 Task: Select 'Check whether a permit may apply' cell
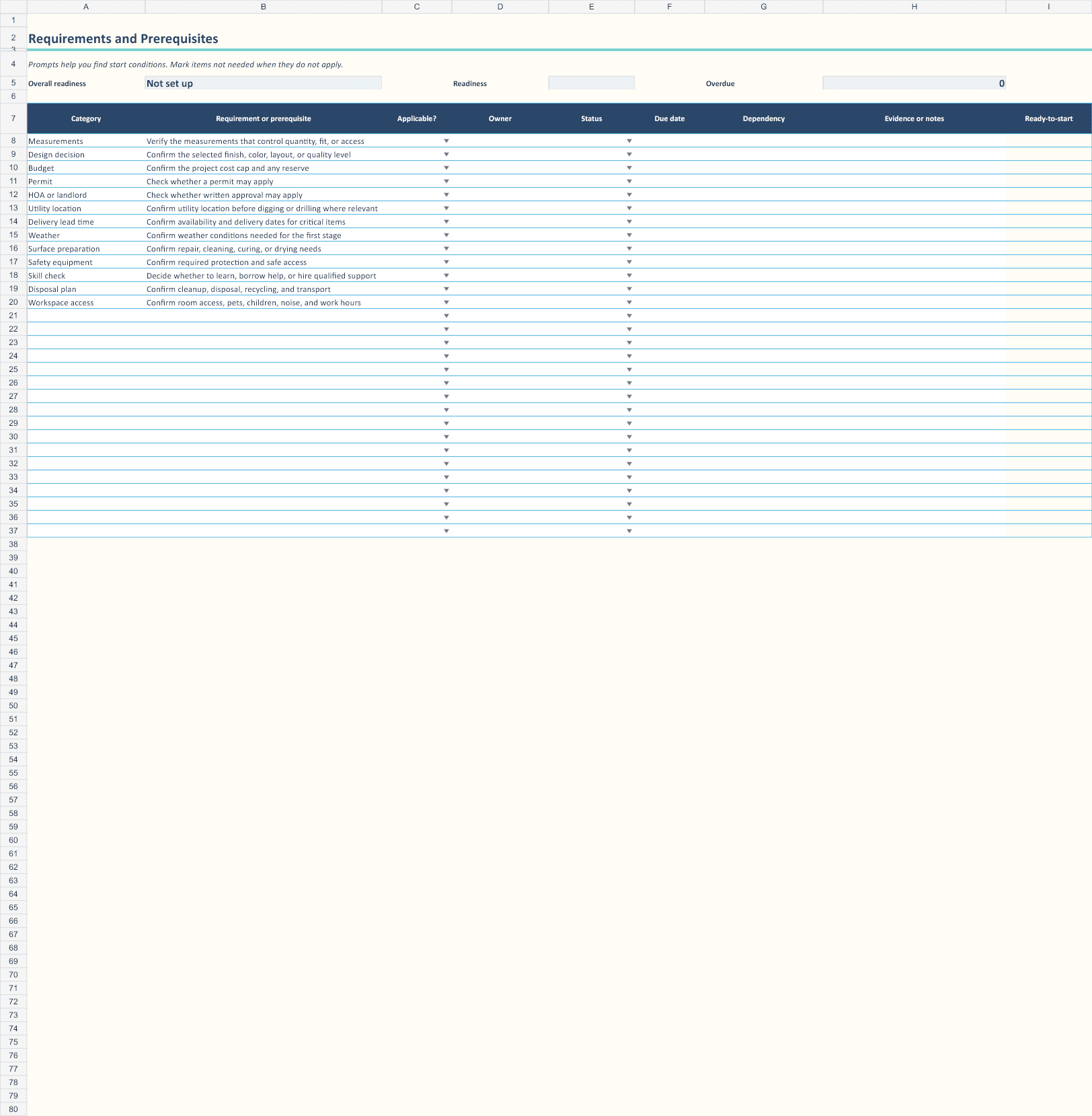tap(264, 182)
